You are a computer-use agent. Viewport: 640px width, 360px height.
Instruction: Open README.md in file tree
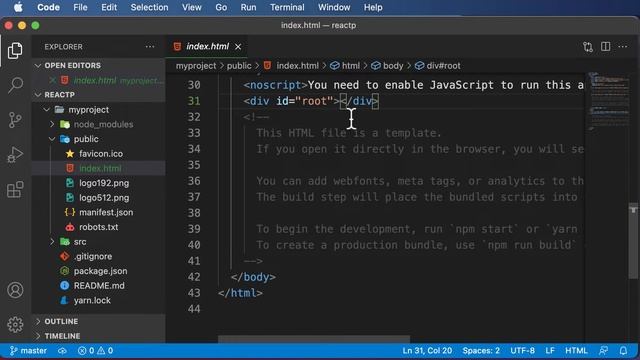pos(98,286)
